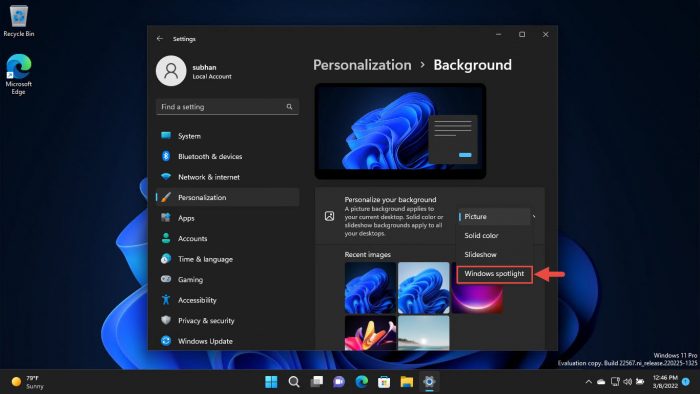Open Microsoft Store from the taskbar

[384, 382]
